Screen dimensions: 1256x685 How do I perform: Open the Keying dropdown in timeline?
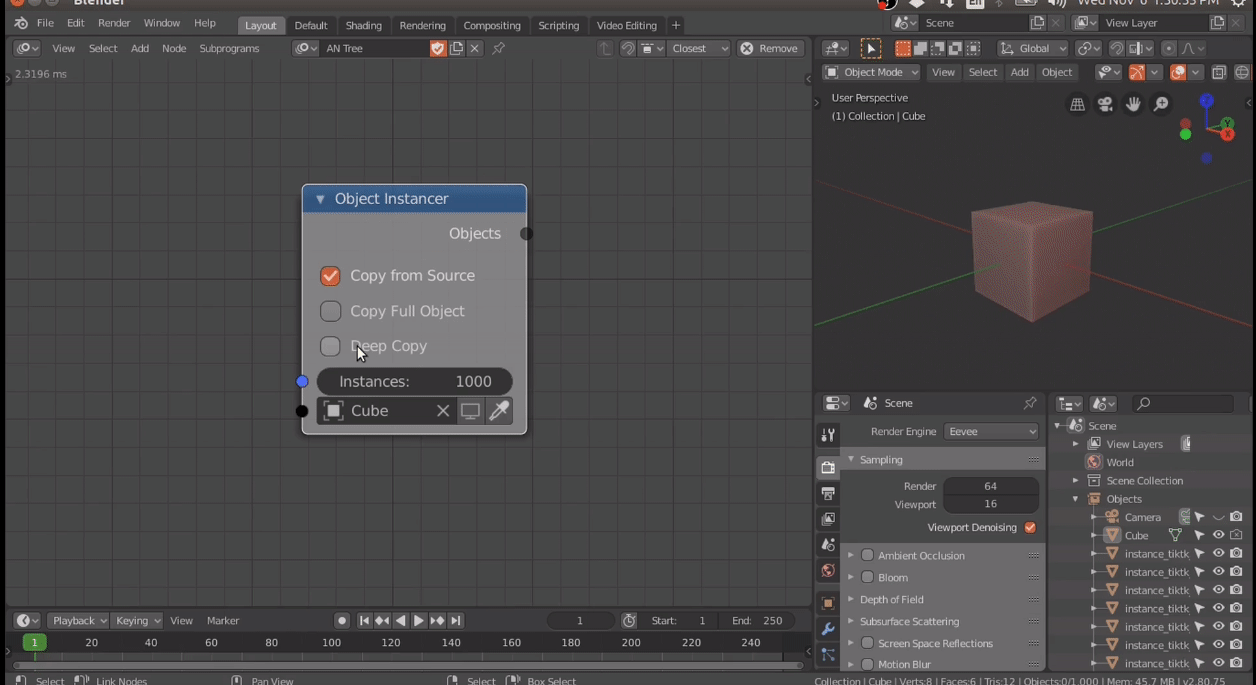tap(137, 620)
